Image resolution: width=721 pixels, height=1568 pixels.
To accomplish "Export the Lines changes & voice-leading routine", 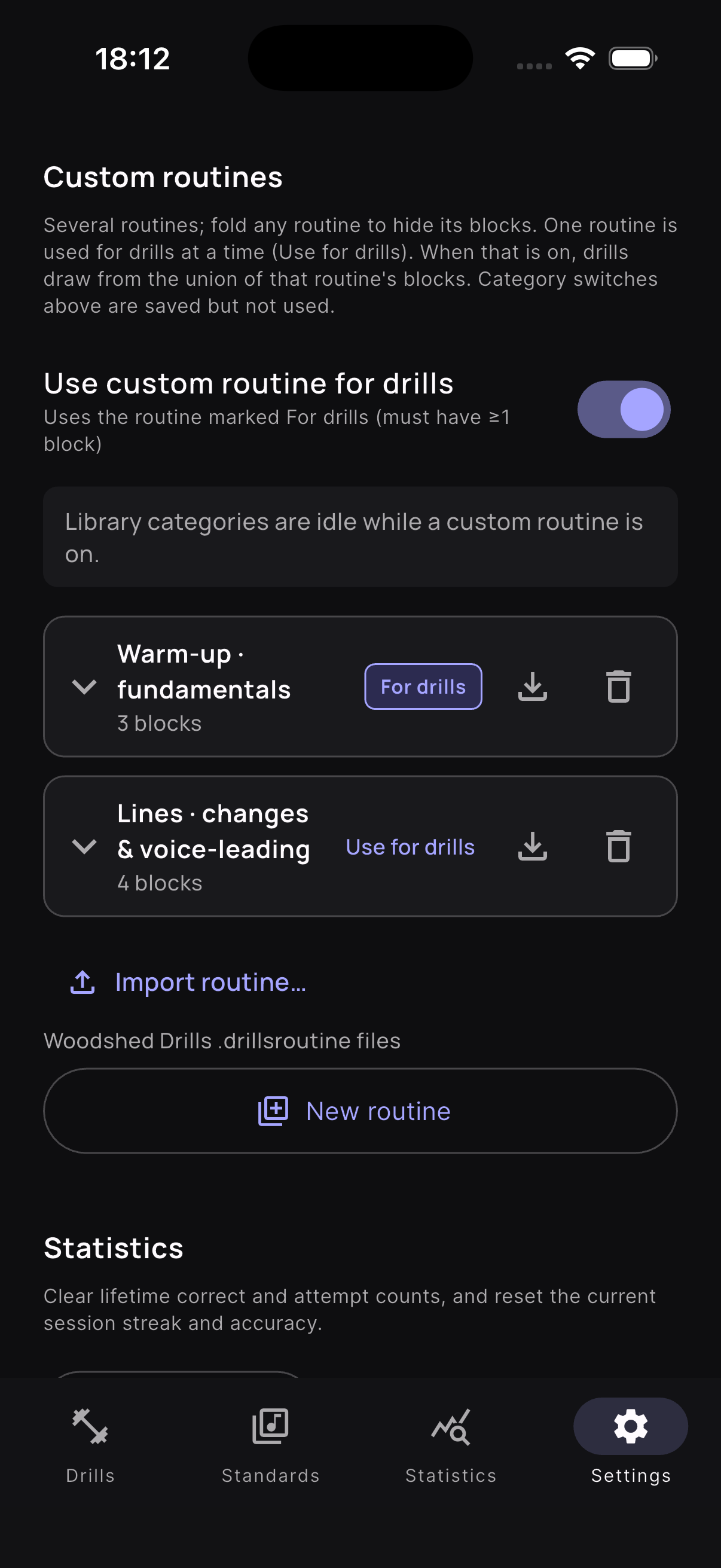I will click(533, 846).
